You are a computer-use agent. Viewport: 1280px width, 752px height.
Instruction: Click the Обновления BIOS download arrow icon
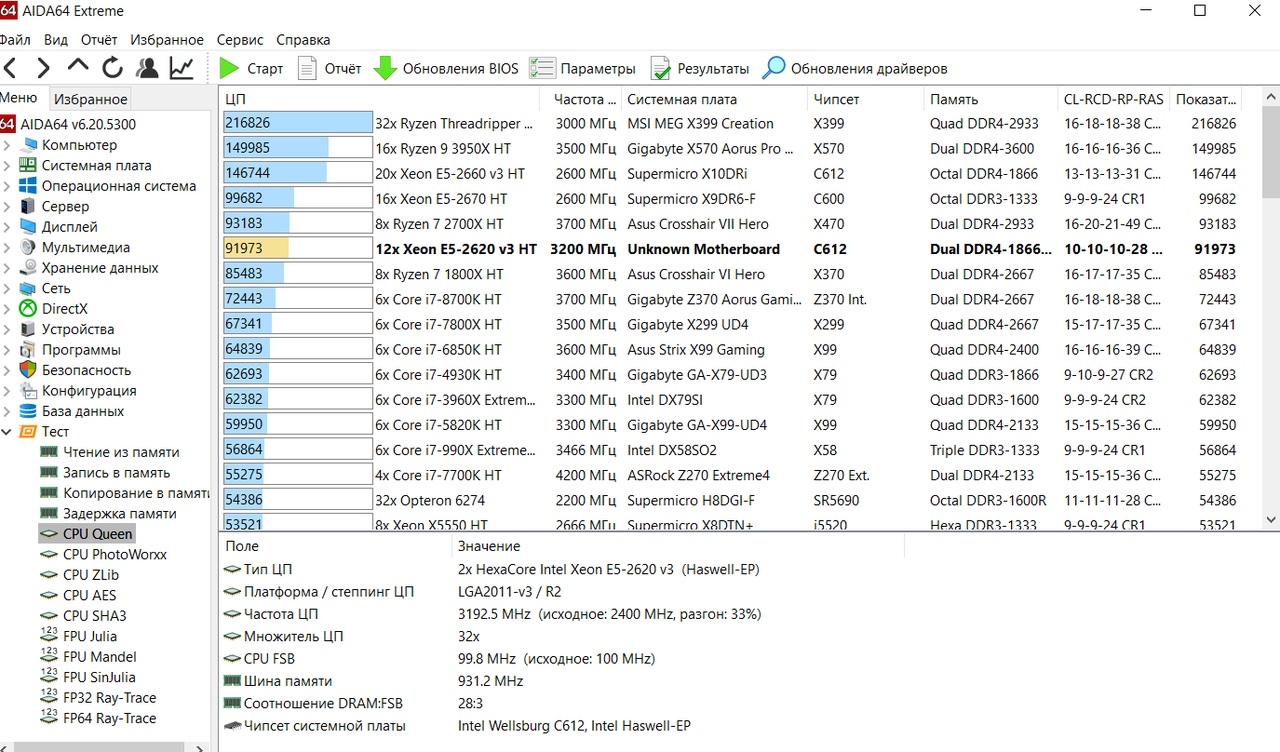pyautogui.click(x=385, y=68)
